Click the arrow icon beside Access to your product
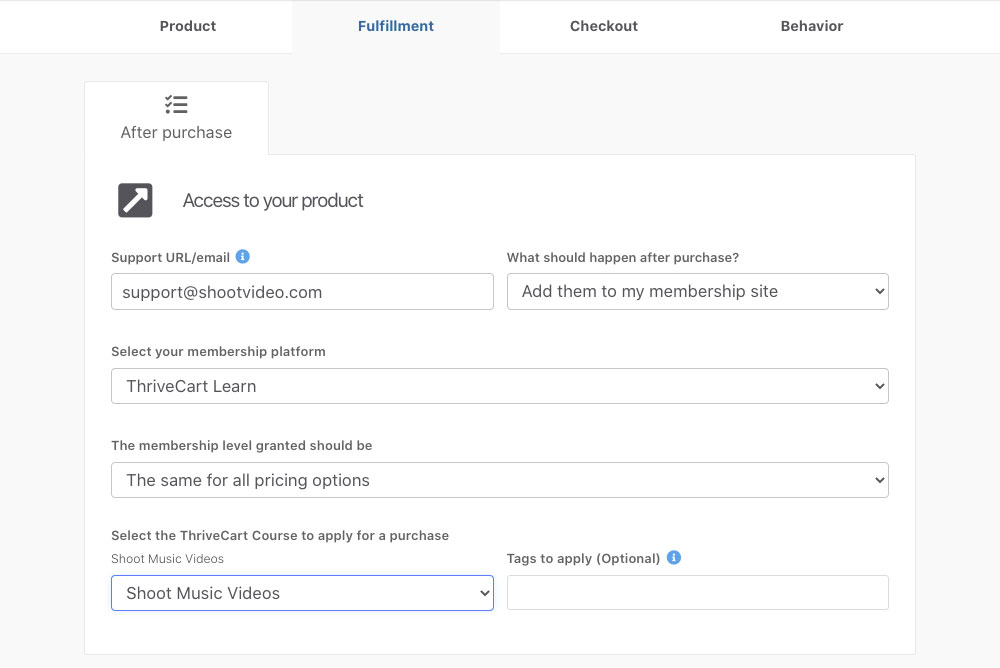The height and width of the screenshot is (668, 1000). click(135, 200)
